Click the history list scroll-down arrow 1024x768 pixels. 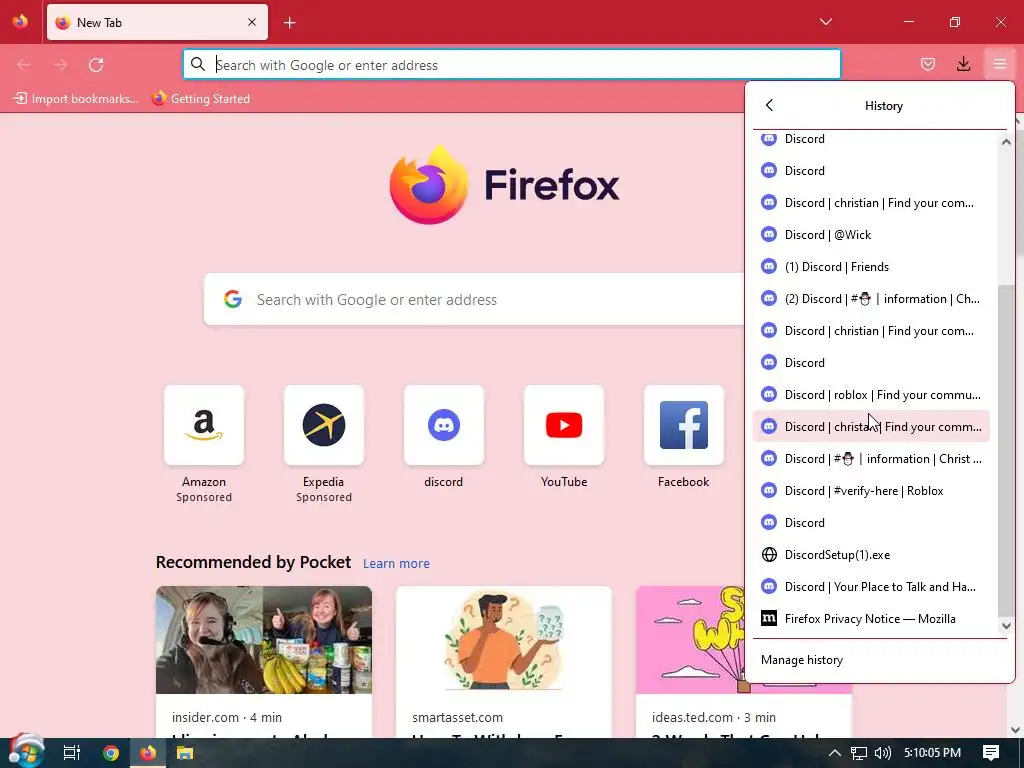click(1006, 626)
